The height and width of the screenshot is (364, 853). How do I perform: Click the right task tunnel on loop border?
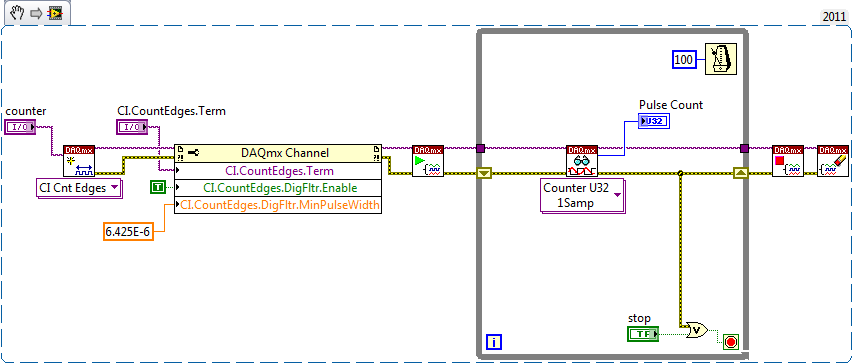pos(744,148)
